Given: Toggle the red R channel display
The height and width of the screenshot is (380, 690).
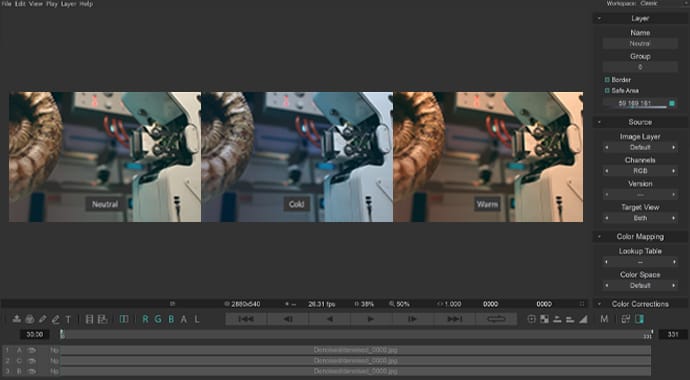Looking at the screenshot, I should point(145,319).
